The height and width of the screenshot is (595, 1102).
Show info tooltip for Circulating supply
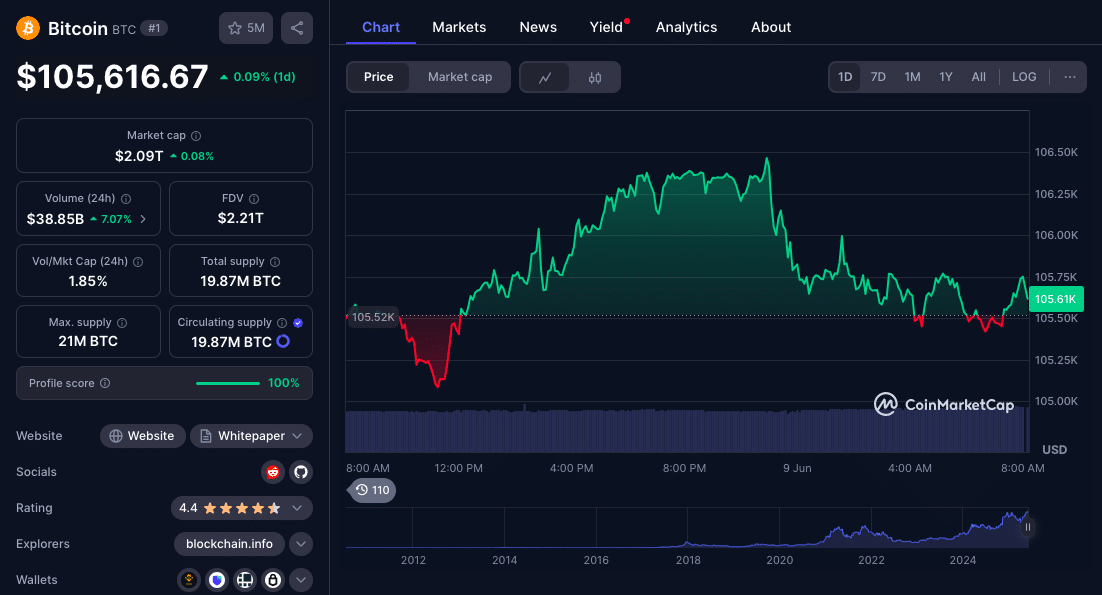(x=282, y=322)
